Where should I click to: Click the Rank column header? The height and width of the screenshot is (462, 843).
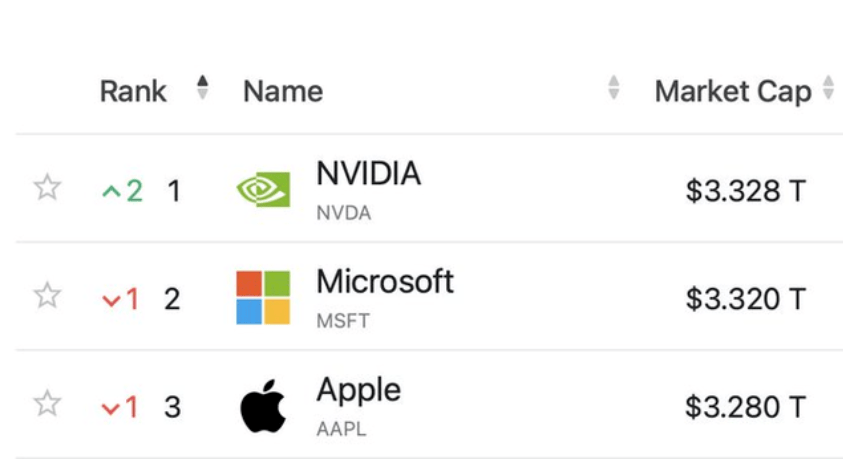coord(131,92)
